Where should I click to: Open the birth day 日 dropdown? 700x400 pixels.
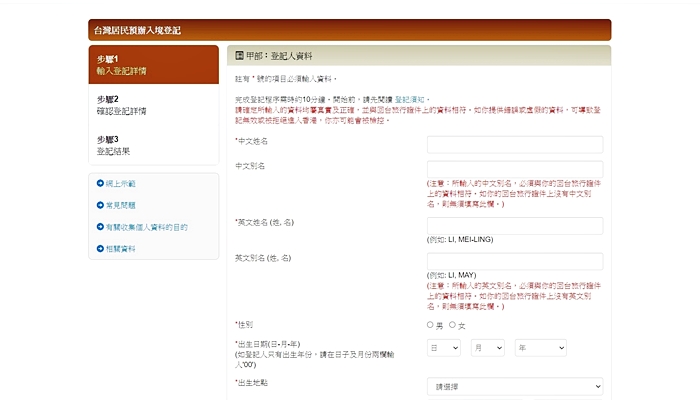[444, 347]
